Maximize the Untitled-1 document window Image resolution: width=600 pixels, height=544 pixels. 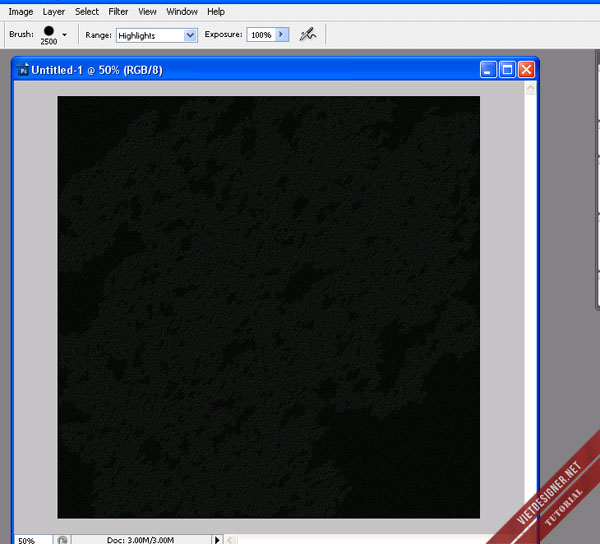pos(507,70)
